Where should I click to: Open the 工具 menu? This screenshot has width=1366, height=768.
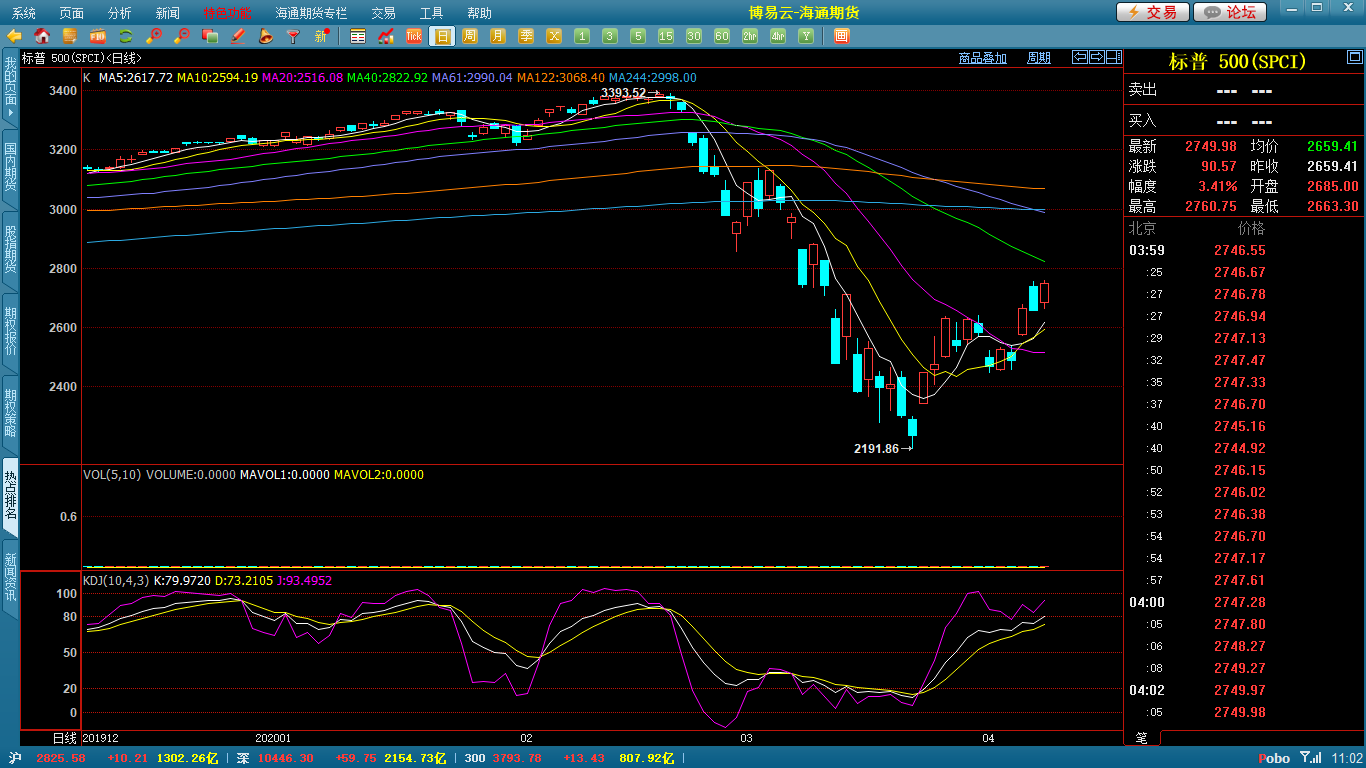point(432,13)
